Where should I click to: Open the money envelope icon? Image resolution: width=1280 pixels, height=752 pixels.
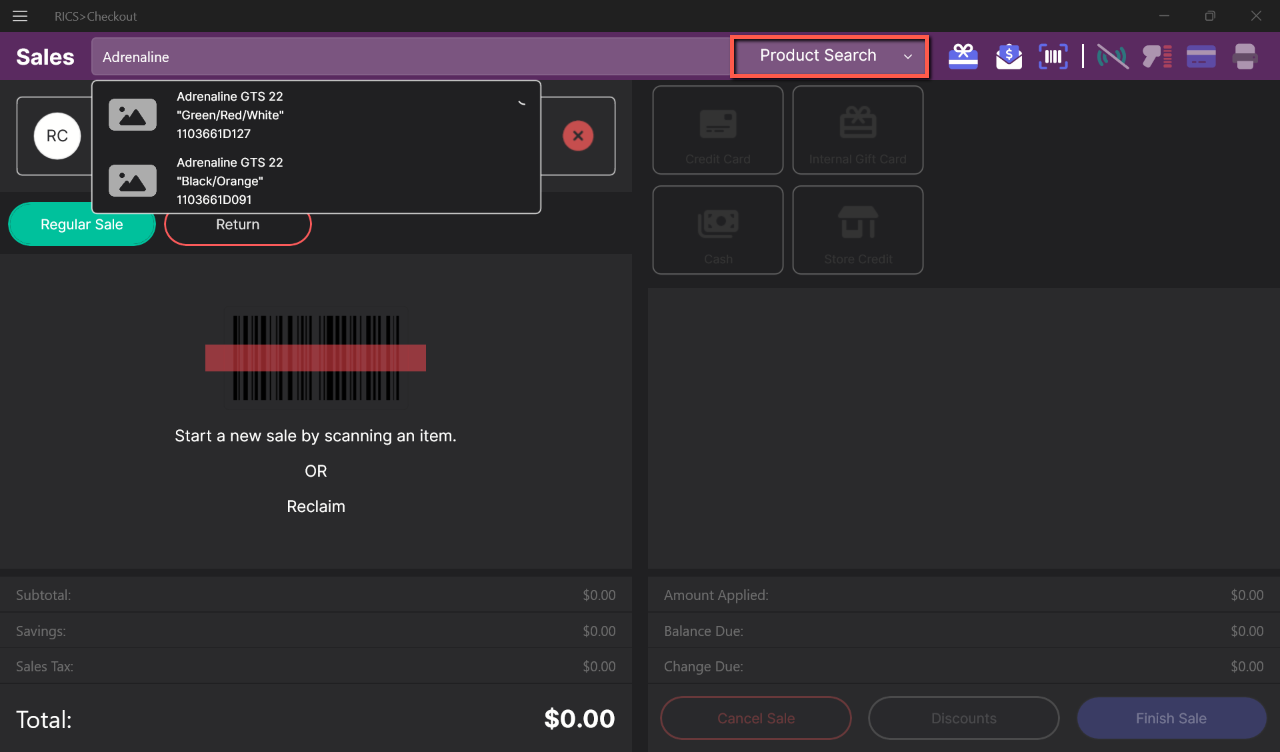1009,56
